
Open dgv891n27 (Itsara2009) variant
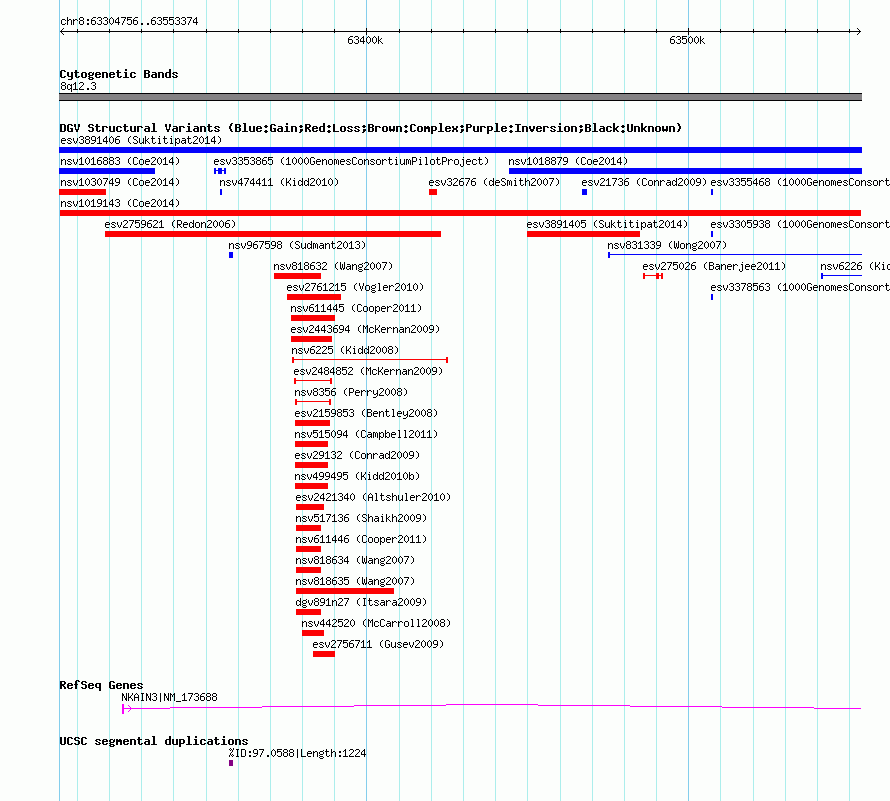(361, 602)
